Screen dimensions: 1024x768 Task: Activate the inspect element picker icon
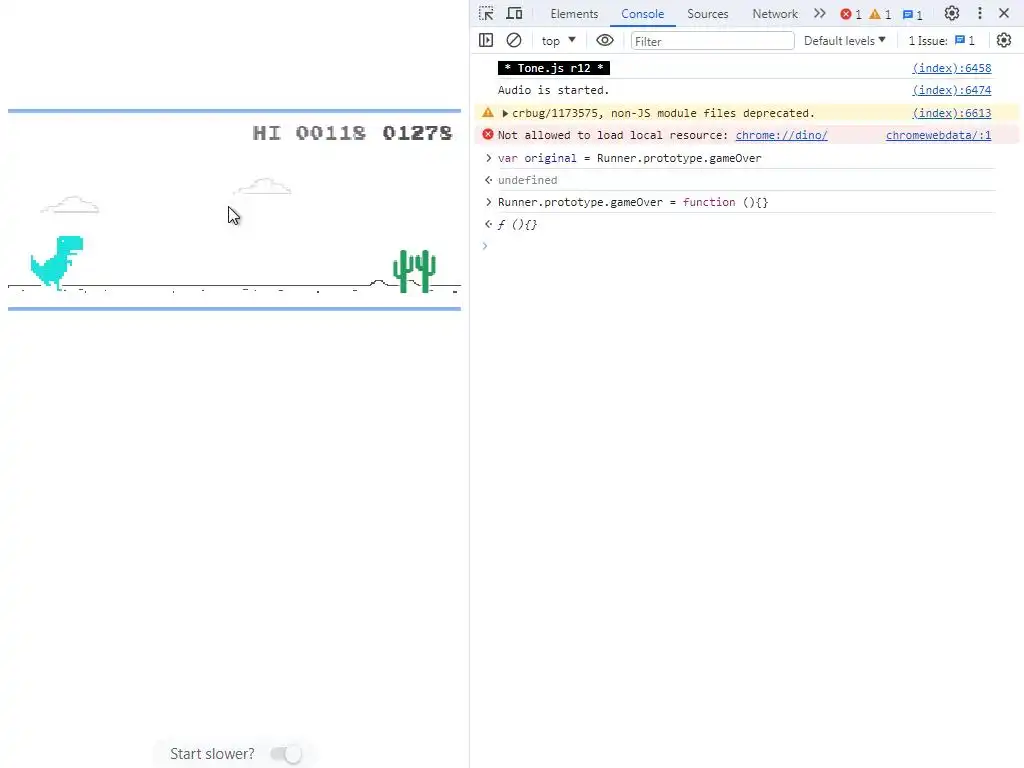(x=486, y=14)
